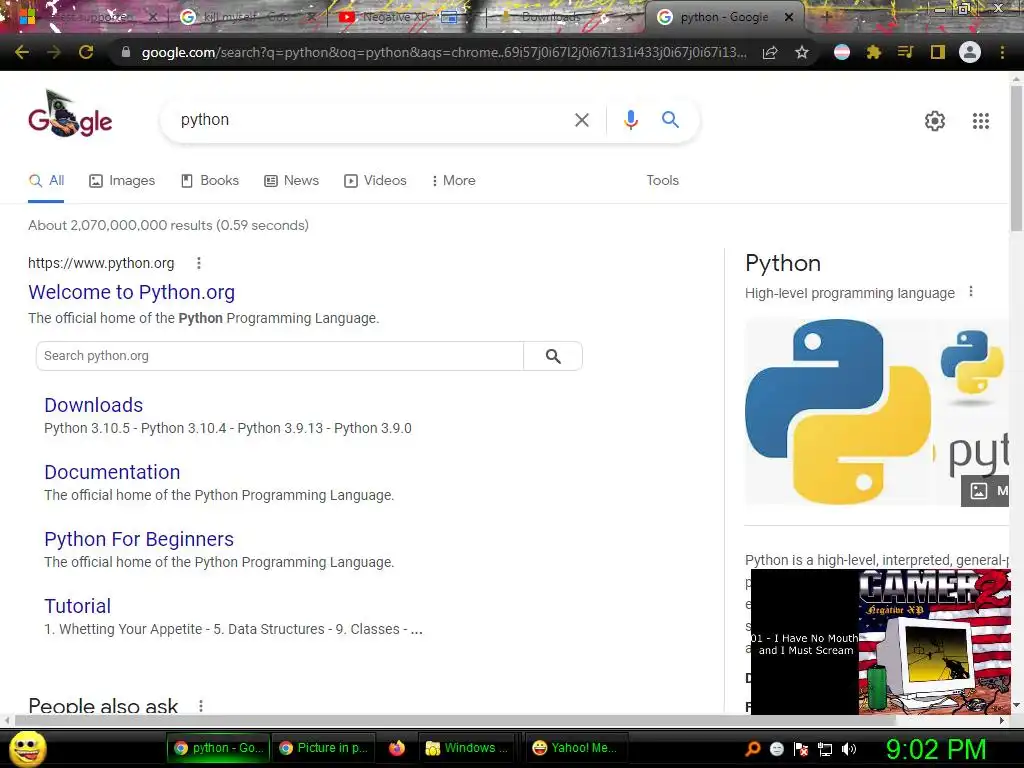The width and height of the screenshot is (1024, 768).
Task: Open the Chrome profile avatar
Action: 970,52
